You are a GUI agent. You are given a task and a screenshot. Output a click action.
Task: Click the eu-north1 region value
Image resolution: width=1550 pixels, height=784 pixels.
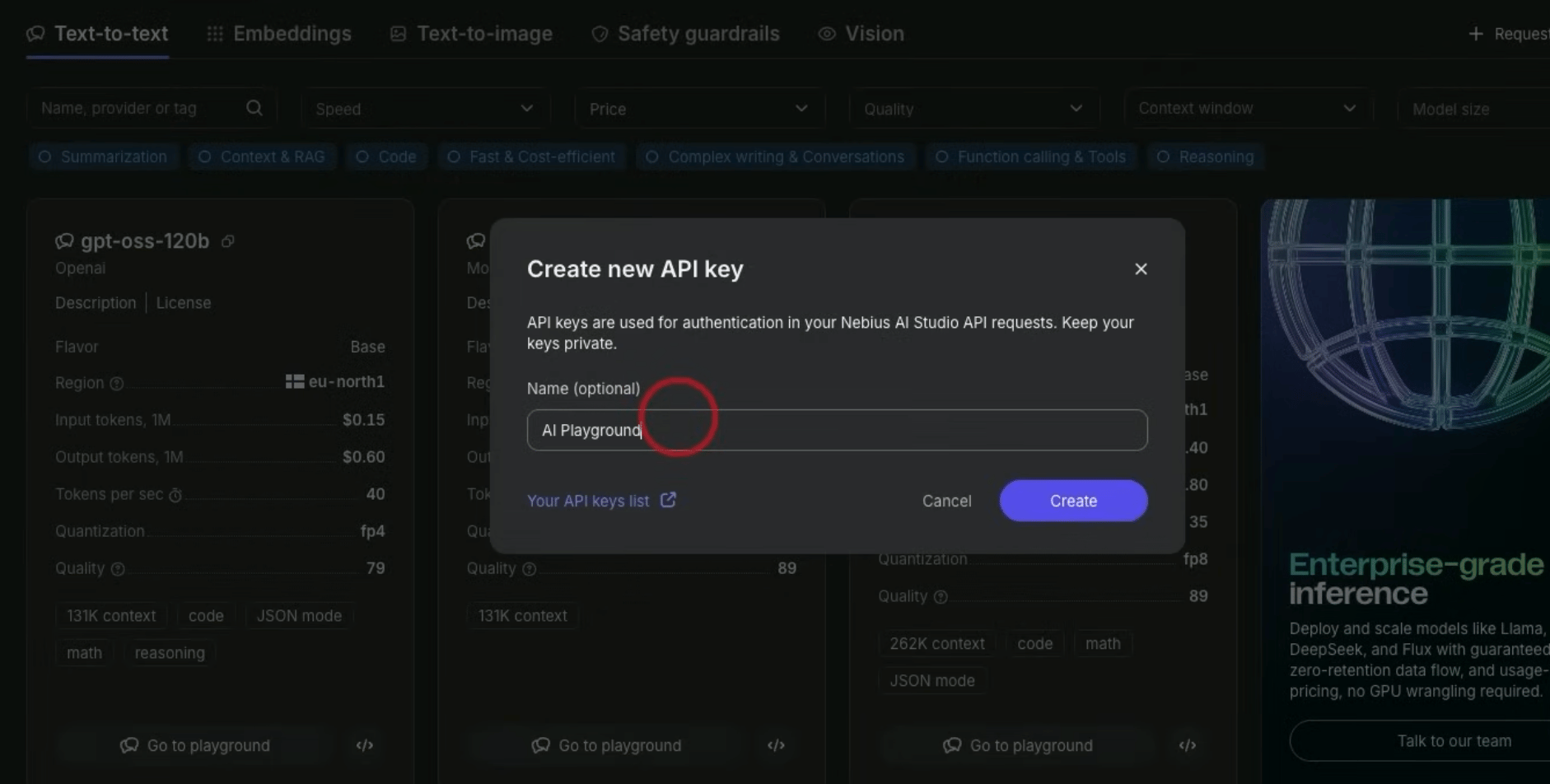point(335,382)
